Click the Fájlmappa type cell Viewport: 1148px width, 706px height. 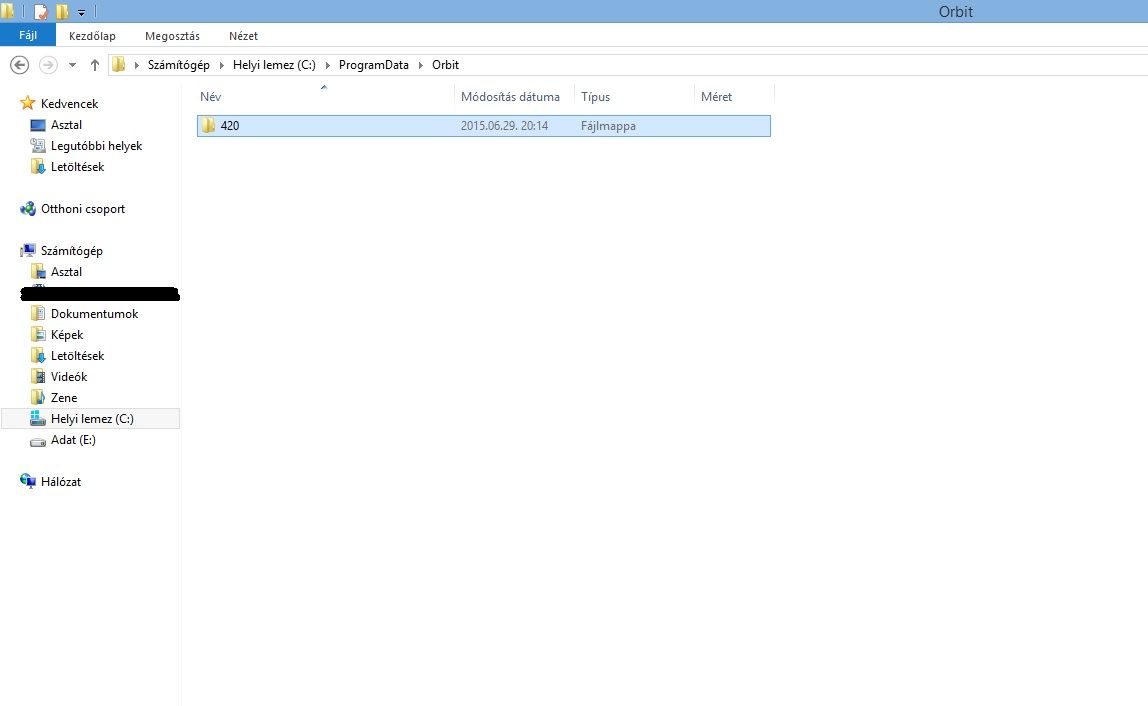[608, 126]
